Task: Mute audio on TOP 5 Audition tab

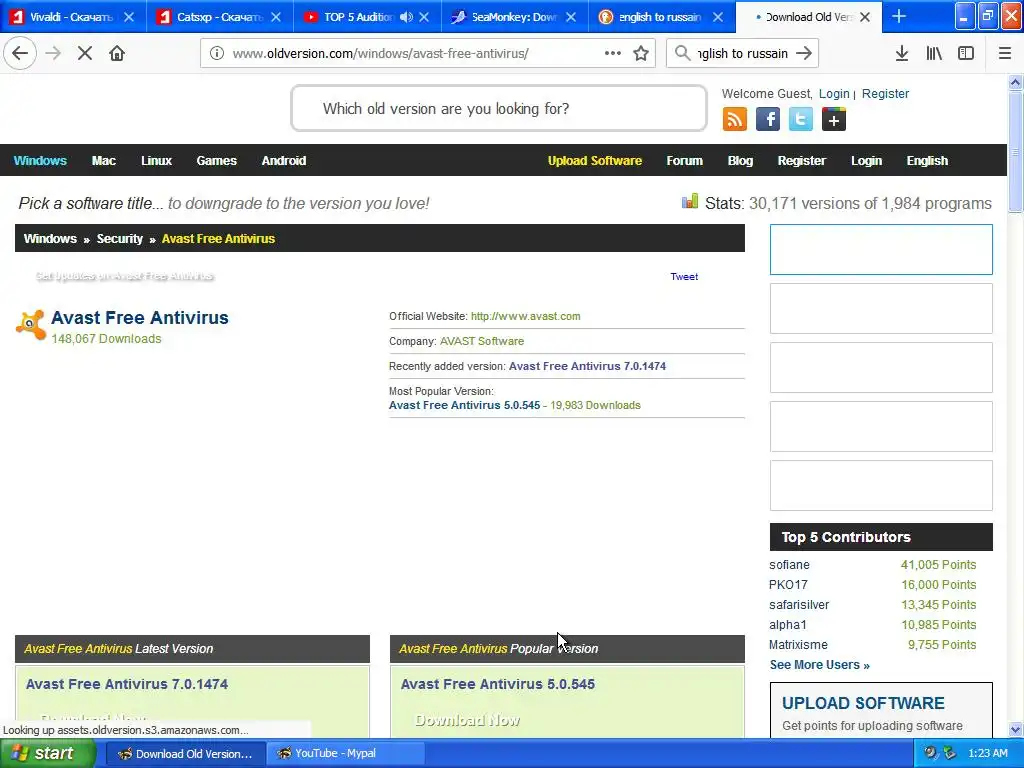Action: (x=406, y=16)
